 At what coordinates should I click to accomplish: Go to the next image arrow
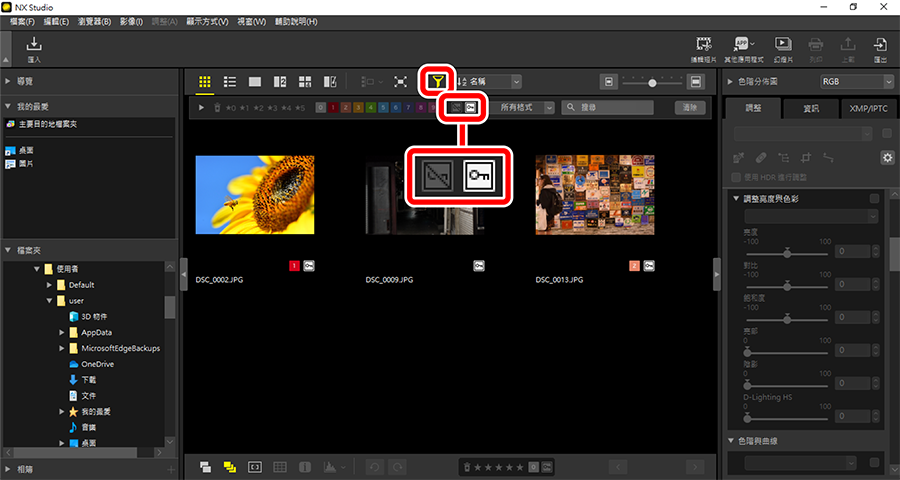tap(695, 467)
